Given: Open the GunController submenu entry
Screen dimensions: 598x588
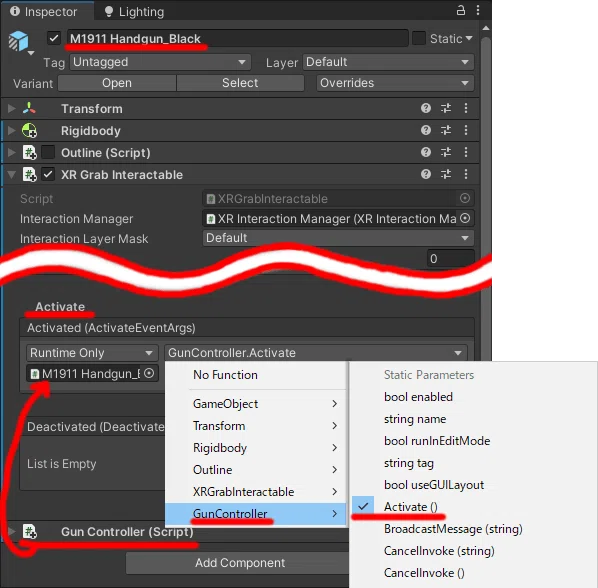Looking at the screenshot, I should 256,514.
